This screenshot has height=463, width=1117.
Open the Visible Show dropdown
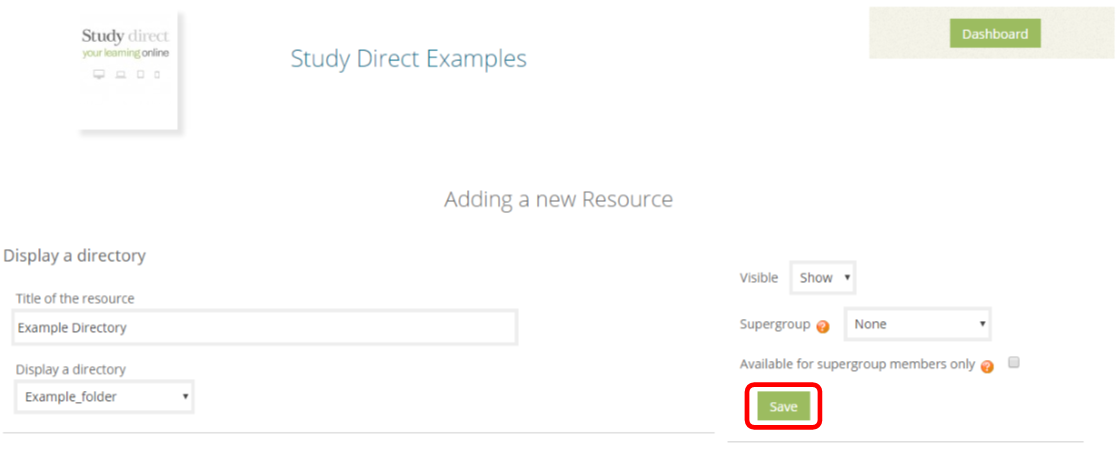[x=823, y=278]
